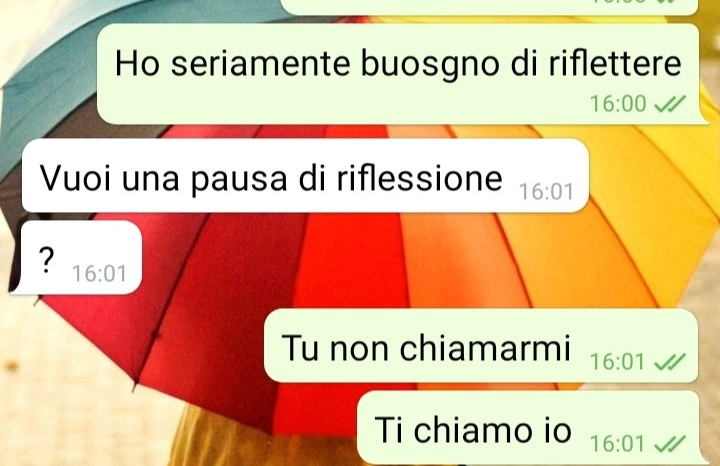Tap the 16:01 timestamp after "Ti chiamo io"
720x466 pixels.
[617, 444]
